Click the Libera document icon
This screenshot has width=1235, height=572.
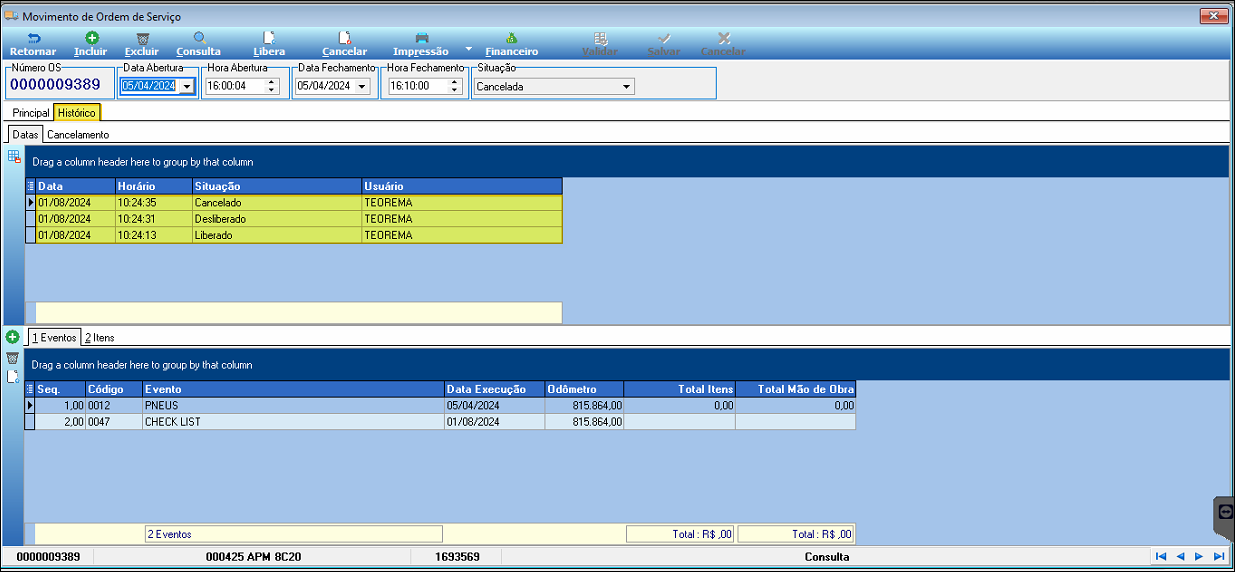tap(269, 38)
